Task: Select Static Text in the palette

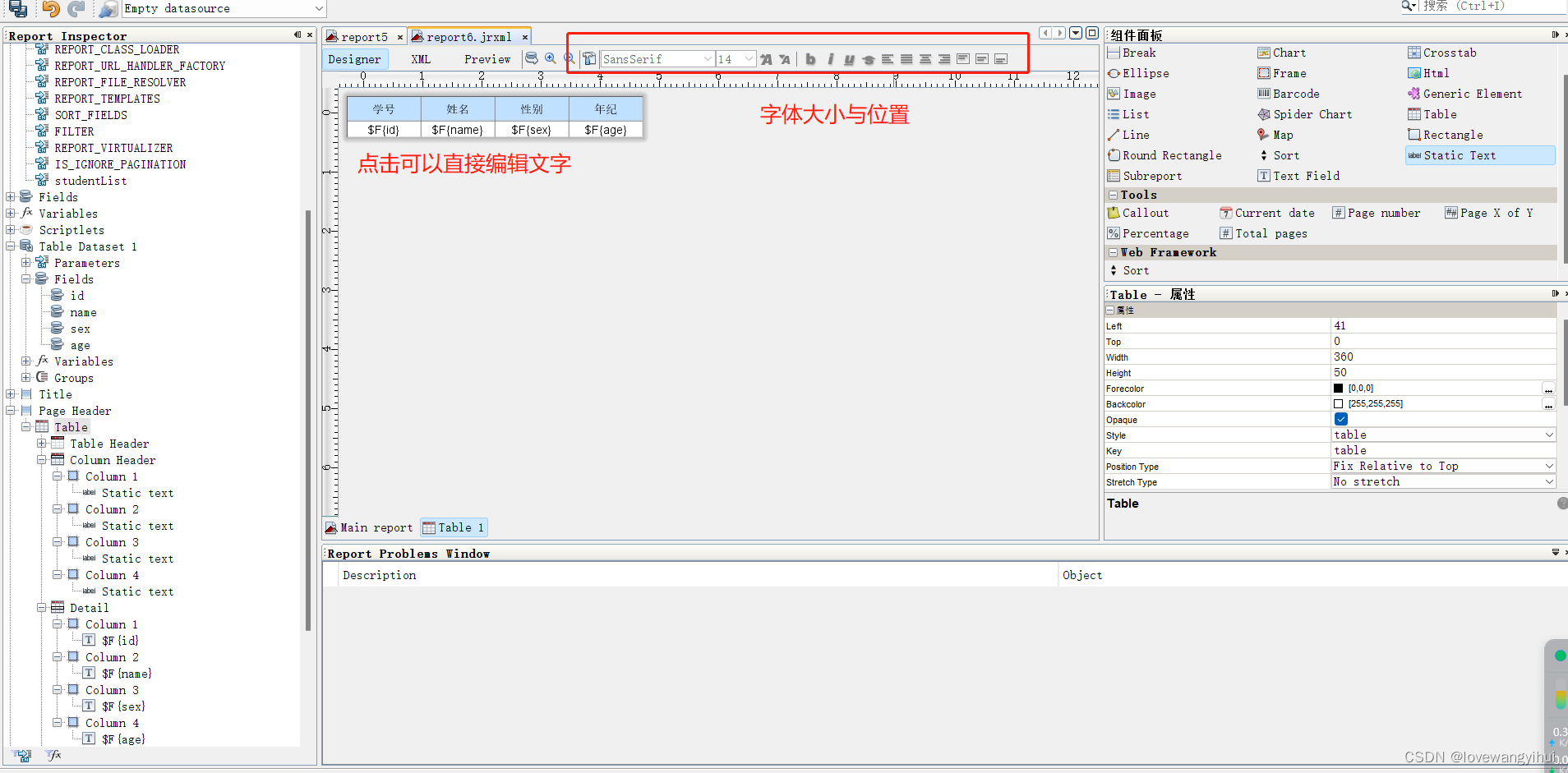Action: click(x=1480, y=155)
